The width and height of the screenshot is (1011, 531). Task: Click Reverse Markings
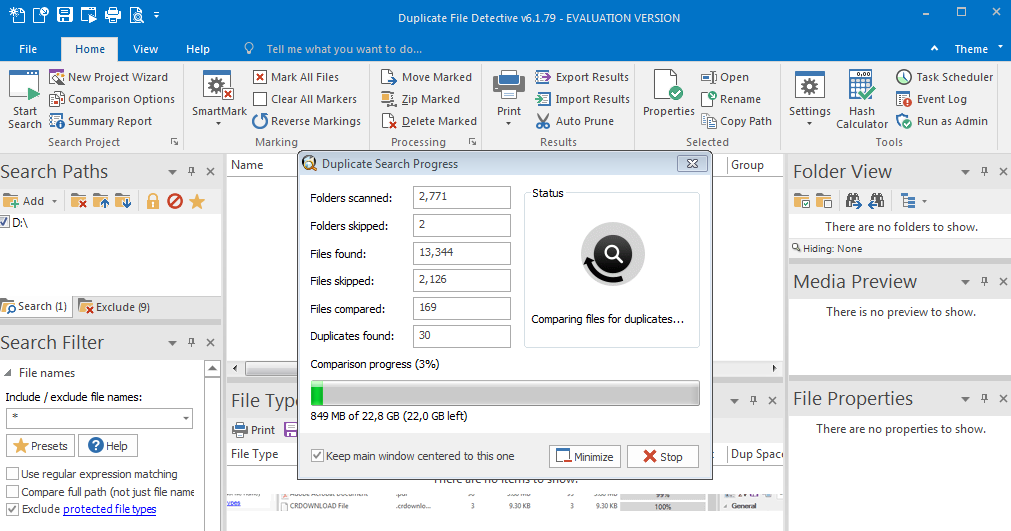click(x=307, y=121)
